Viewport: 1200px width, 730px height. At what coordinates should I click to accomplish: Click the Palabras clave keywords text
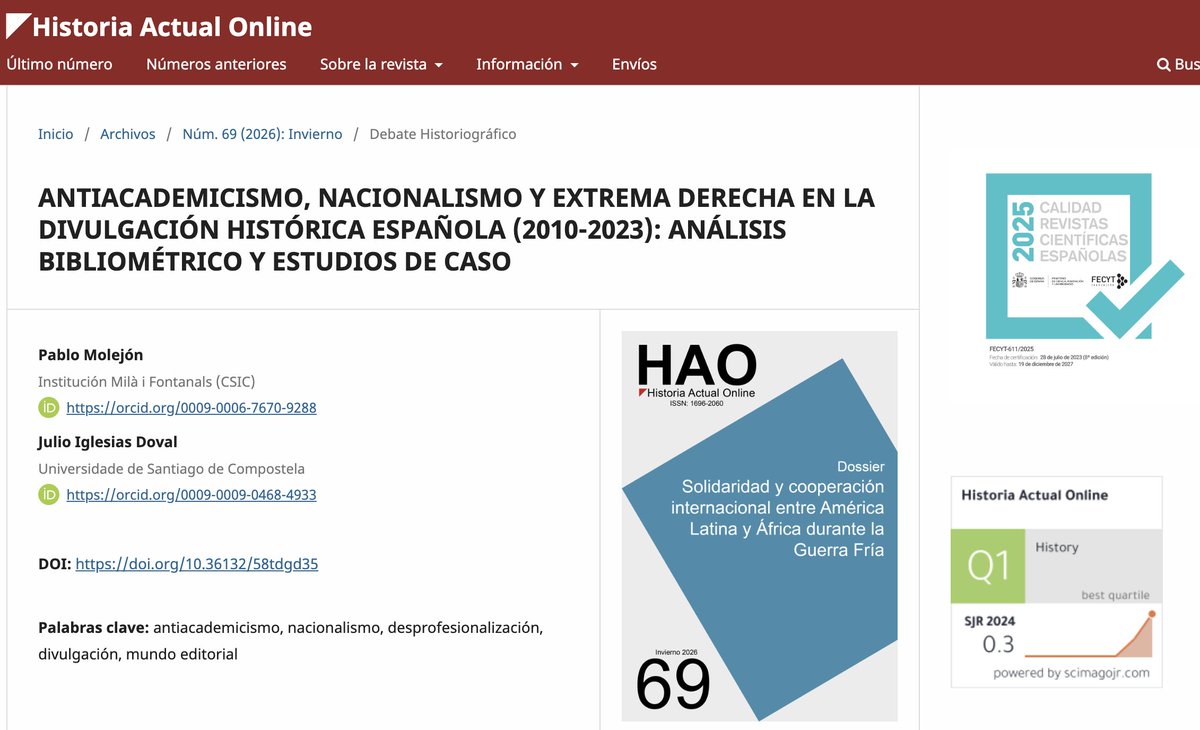coord(291,641)
